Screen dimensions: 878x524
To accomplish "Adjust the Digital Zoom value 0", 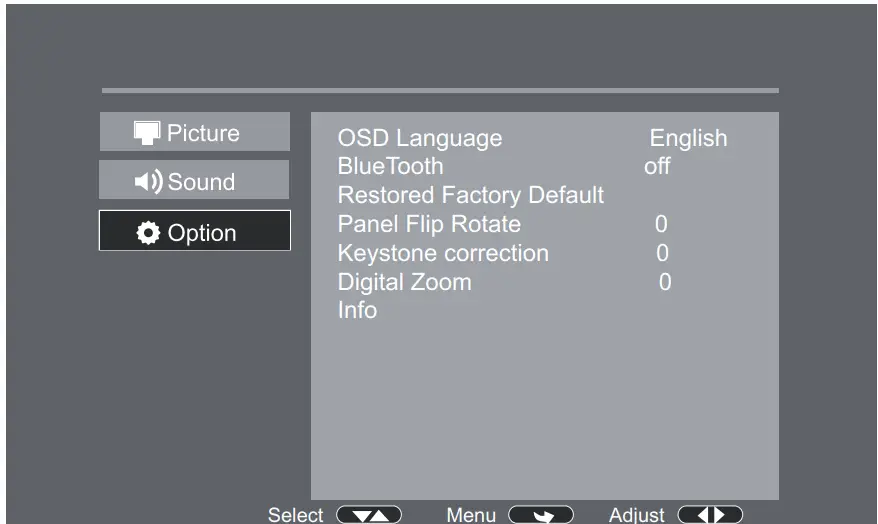I will 665,282.
